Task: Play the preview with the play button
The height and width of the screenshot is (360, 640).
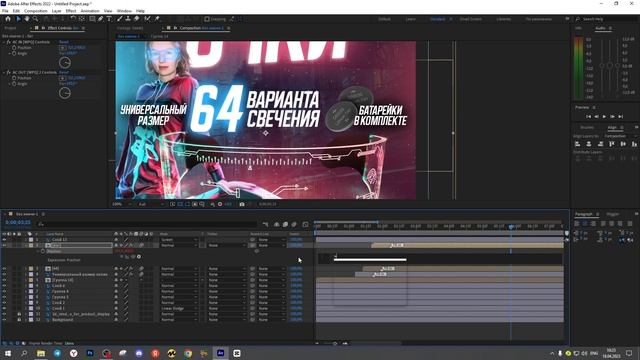Action: pyautogui.click(x=604, y=116)
